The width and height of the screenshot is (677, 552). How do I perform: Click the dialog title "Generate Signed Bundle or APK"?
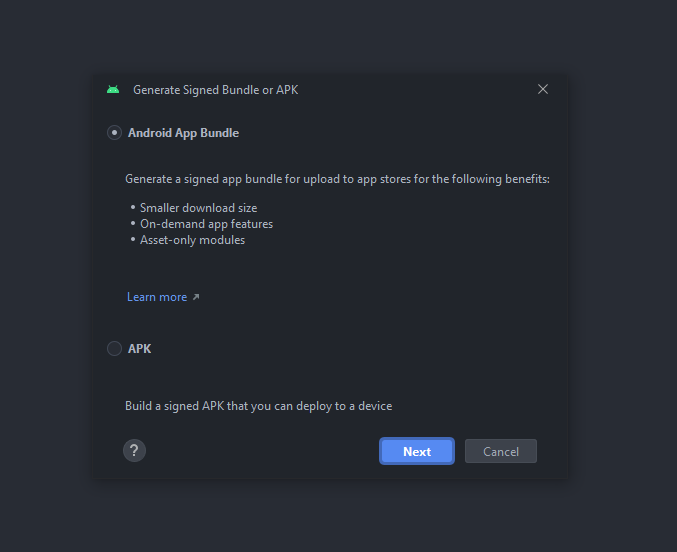tap(215, 90)
